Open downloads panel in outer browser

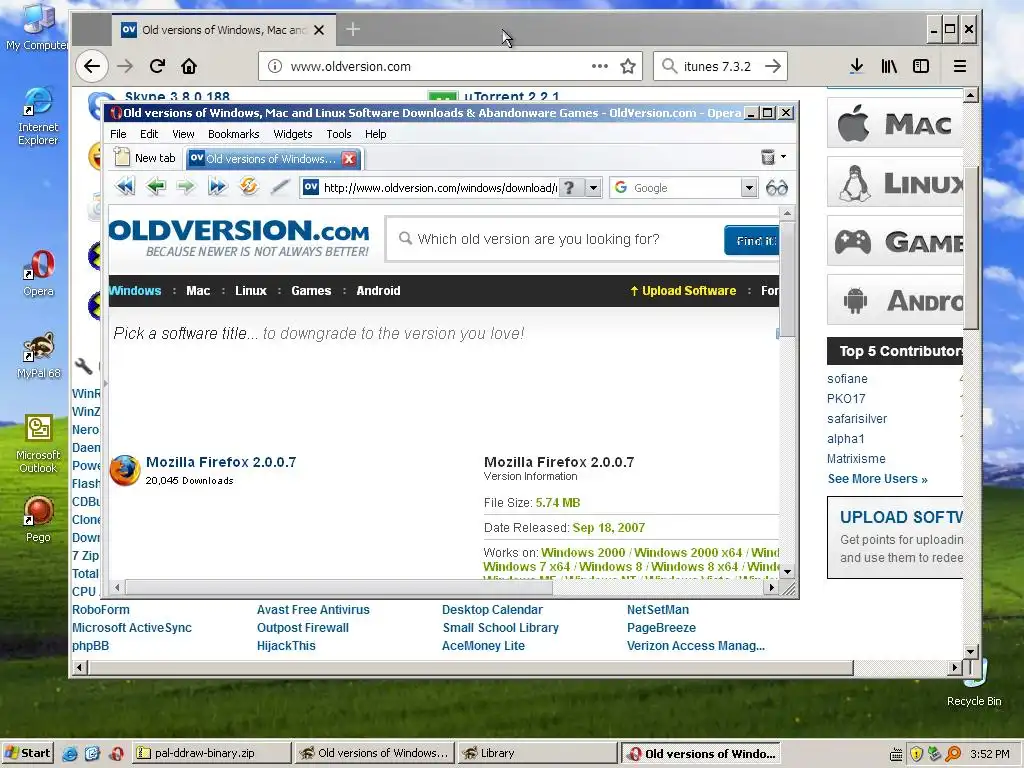(857, 66)
